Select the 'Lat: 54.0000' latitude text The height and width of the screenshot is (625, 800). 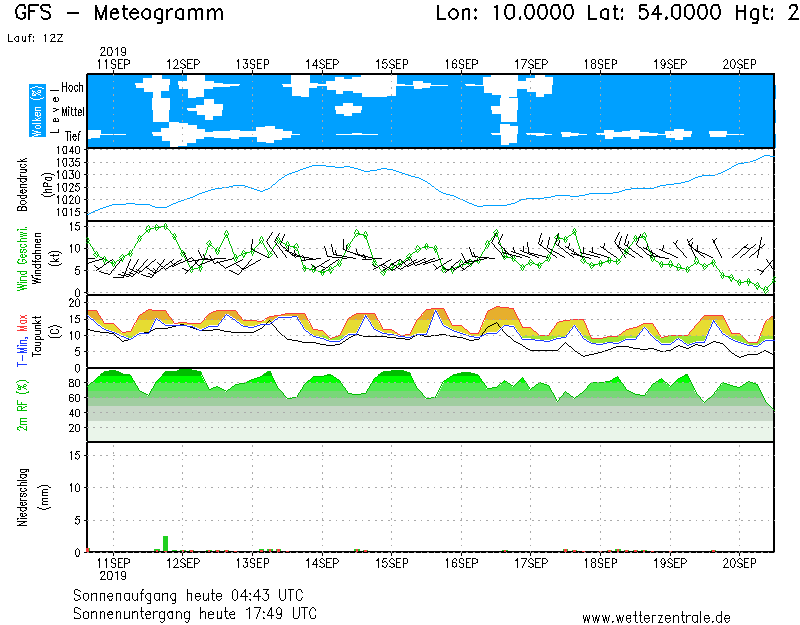[x=654, y=13]
